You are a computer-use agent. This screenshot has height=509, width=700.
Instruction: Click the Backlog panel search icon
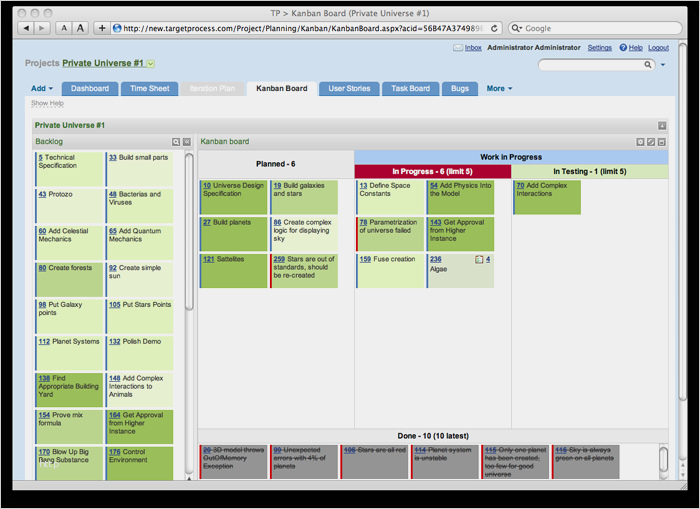pos(176,142)
